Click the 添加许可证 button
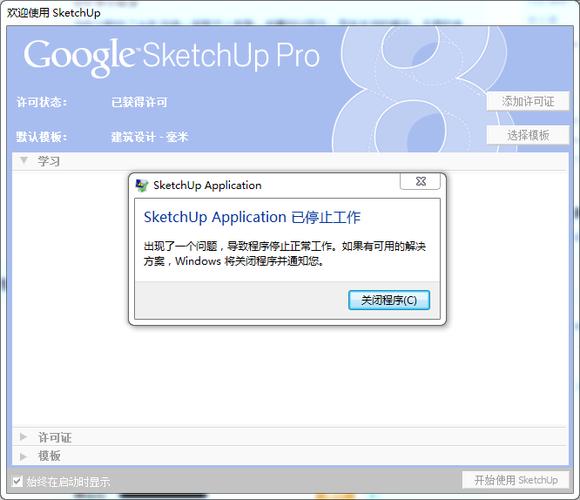580x500 pixels. pos(527,101)
